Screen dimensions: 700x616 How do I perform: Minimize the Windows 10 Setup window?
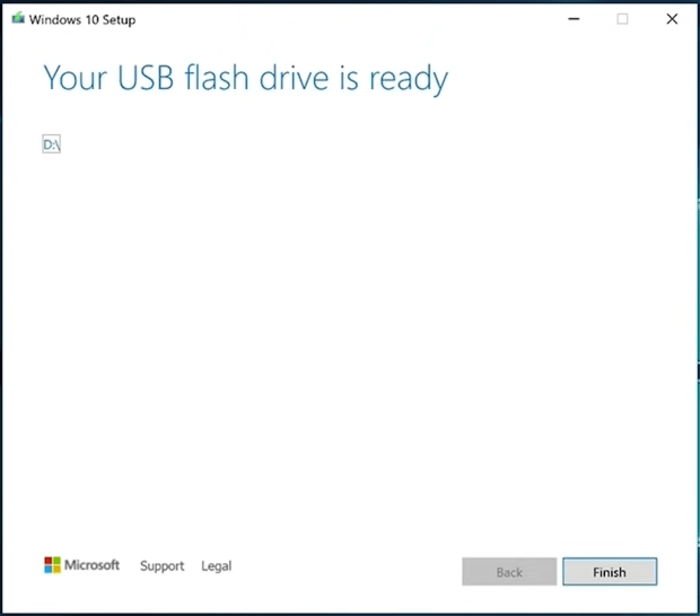point(574,19)
